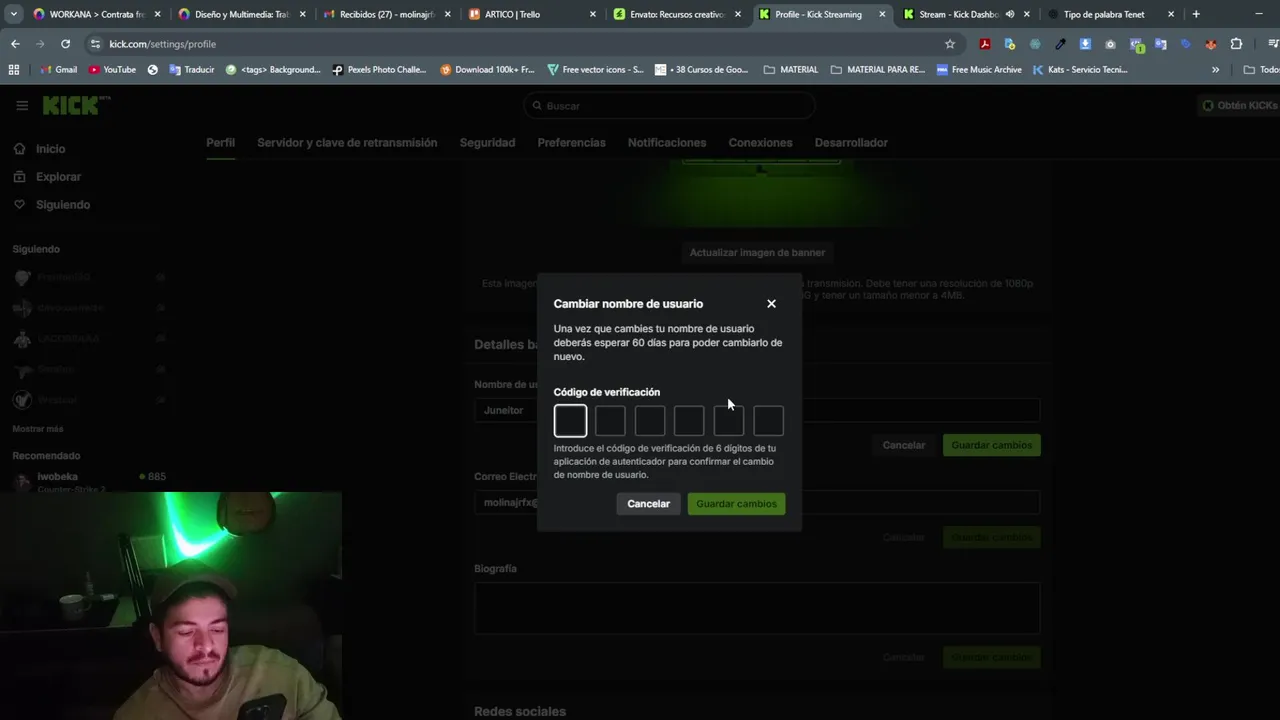Open the MATERIAL bookmark folder

(790, 70)
